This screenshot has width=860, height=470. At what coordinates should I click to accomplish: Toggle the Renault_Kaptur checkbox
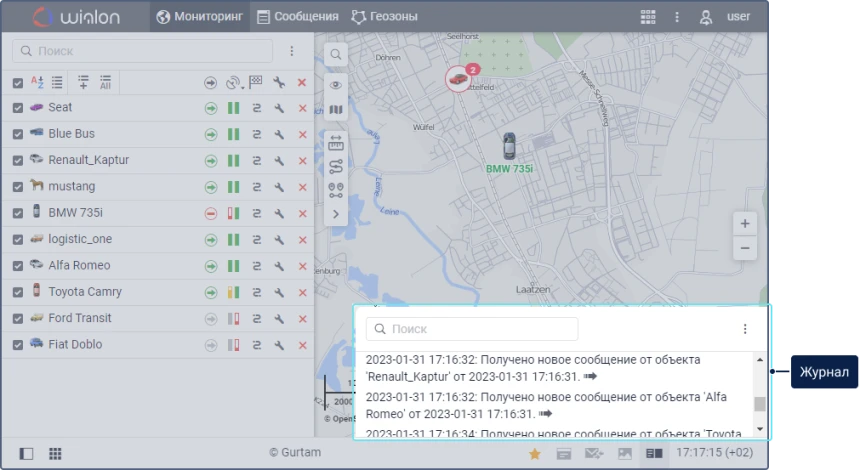18,161
